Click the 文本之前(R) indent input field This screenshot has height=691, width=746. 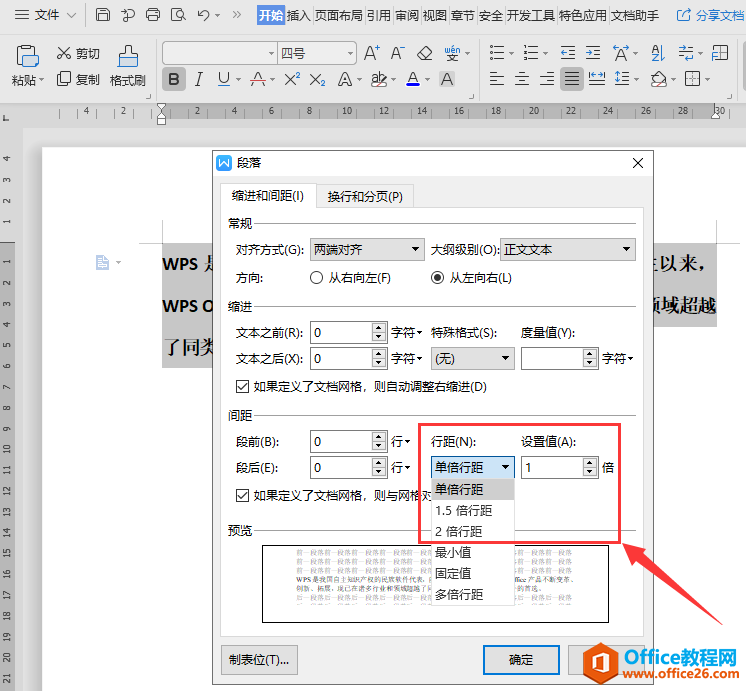coord(341,333)
